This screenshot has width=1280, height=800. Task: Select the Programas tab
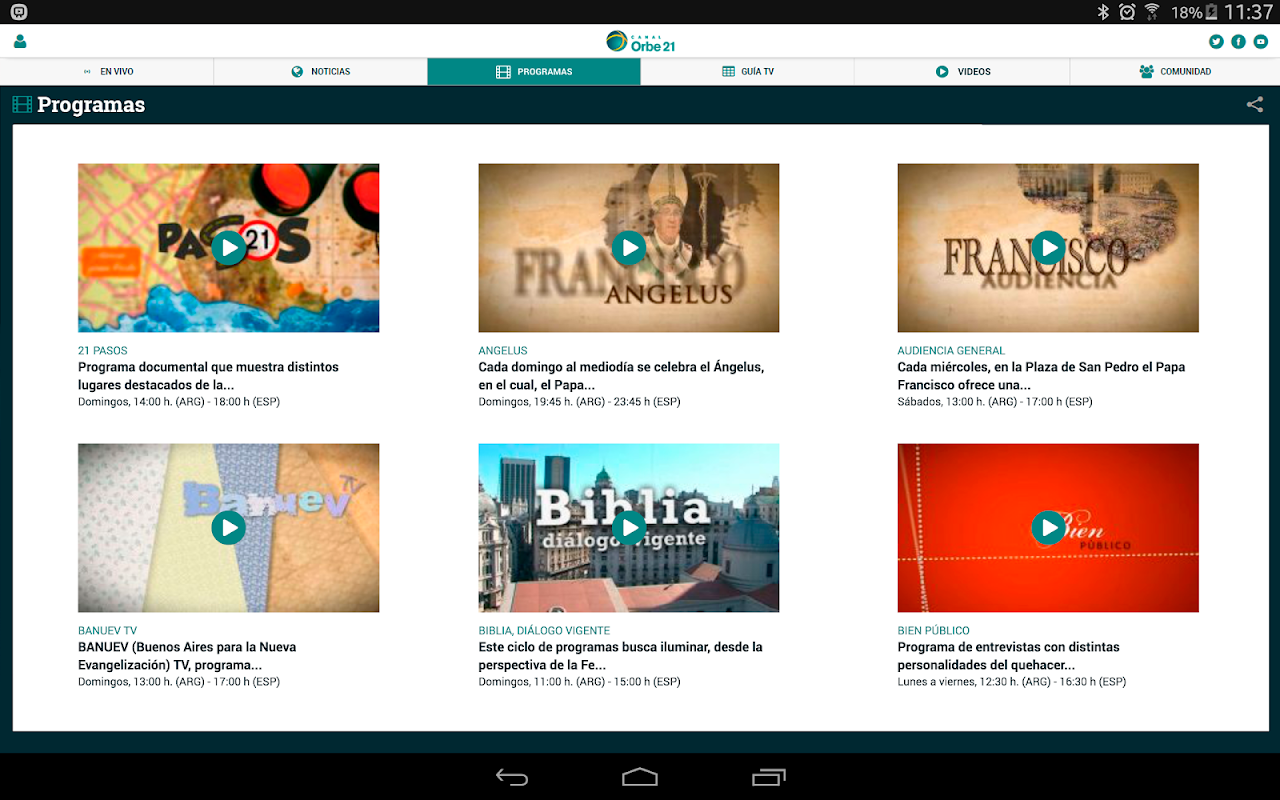(534, 72)
